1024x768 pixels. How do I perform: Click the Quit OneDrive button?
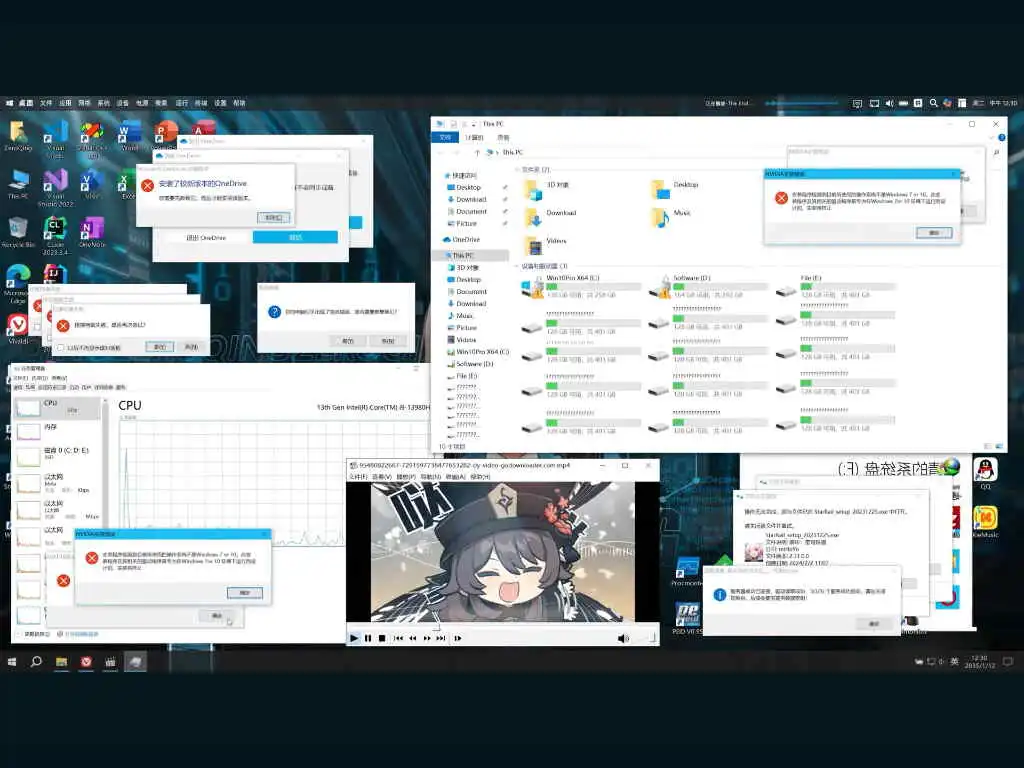[206, 238]
